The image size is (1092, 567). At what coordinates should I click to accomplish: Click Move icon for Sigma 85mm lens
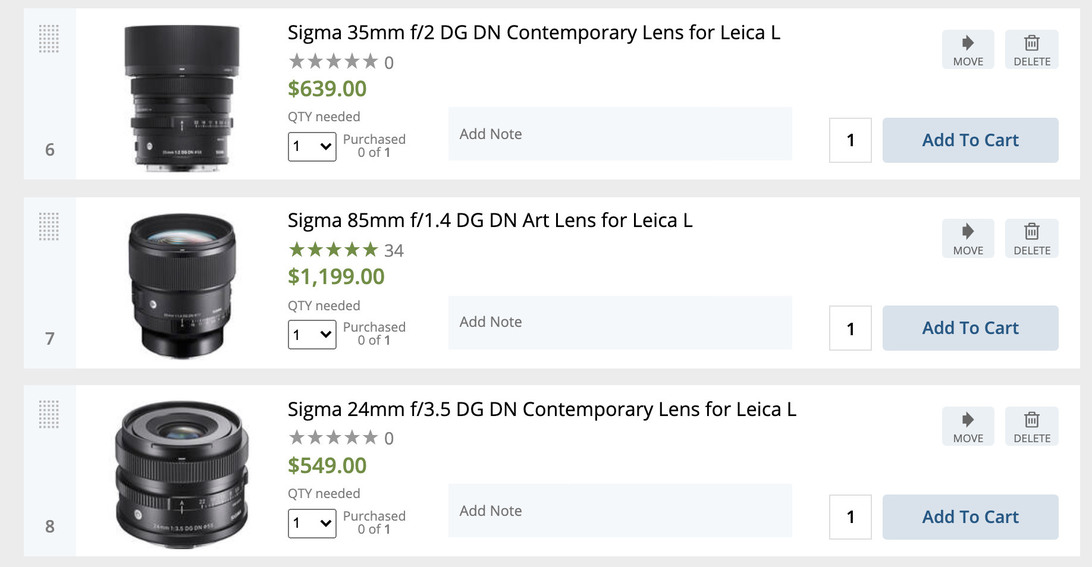tap(968, 238)
